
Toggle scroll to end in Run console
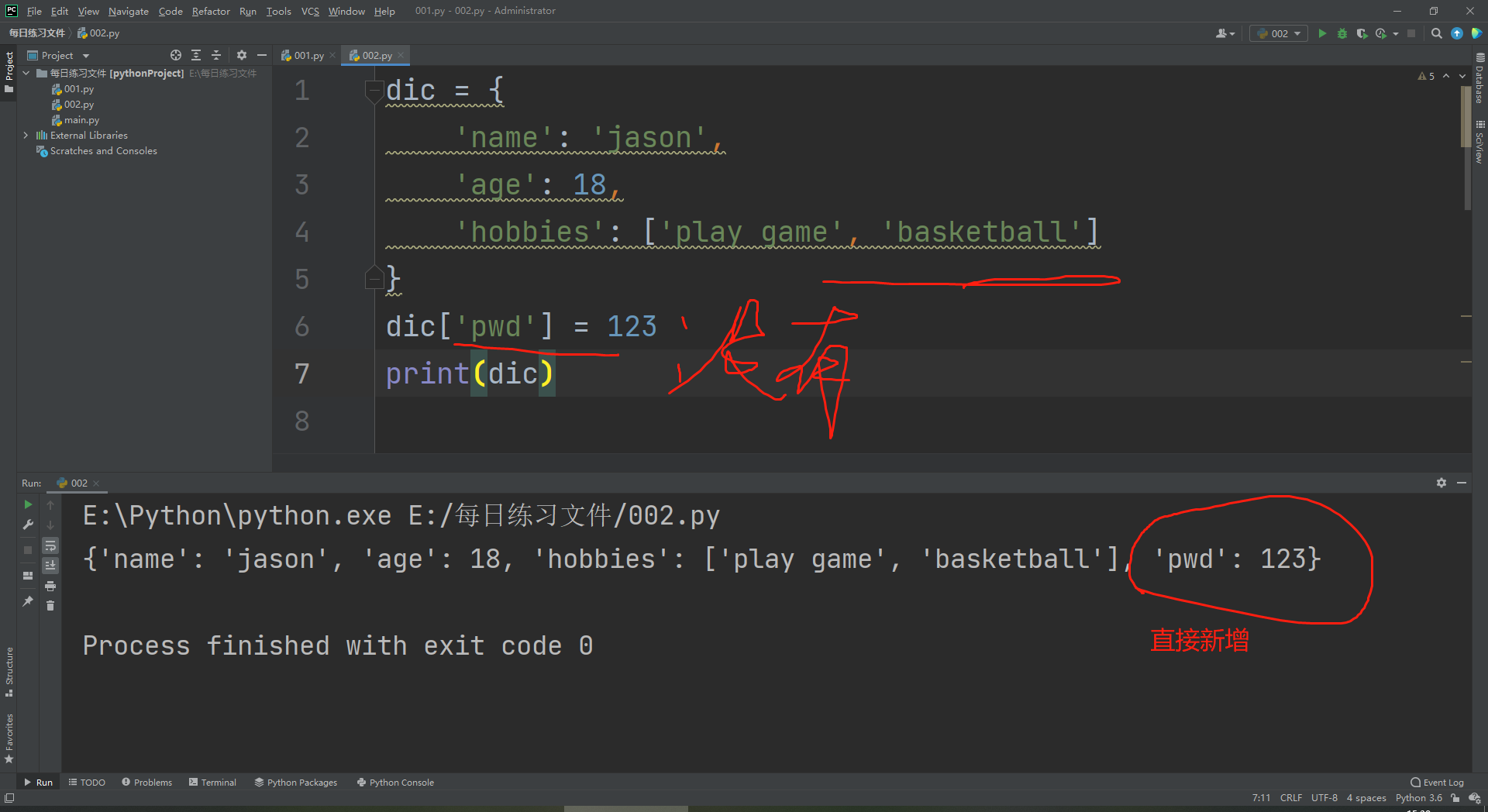click(x=50, y=566)
